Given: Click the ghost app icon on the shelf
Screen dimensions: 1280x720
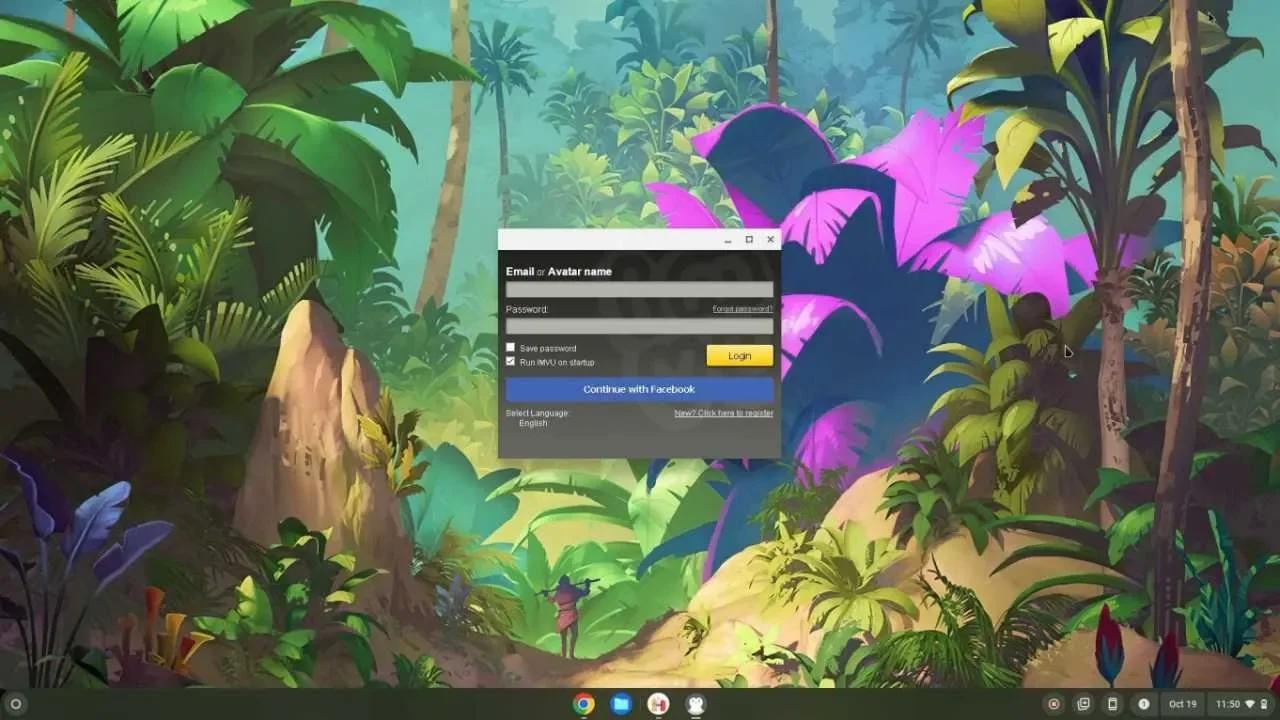Looking at the screenshot, I should [x=695, y=703].
